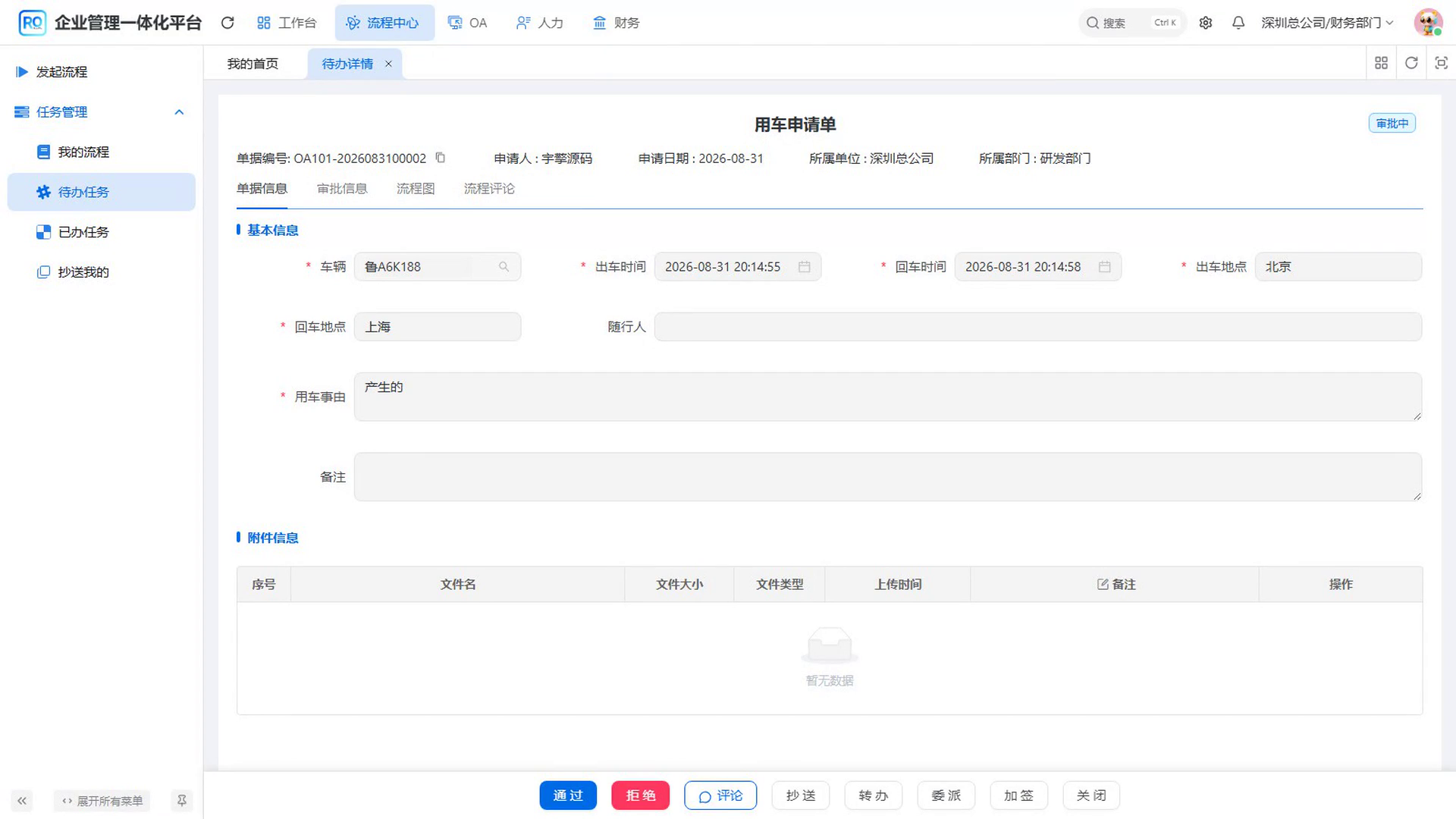
Task: Click the 评论 comment button
Action: [x=720, y=795]
